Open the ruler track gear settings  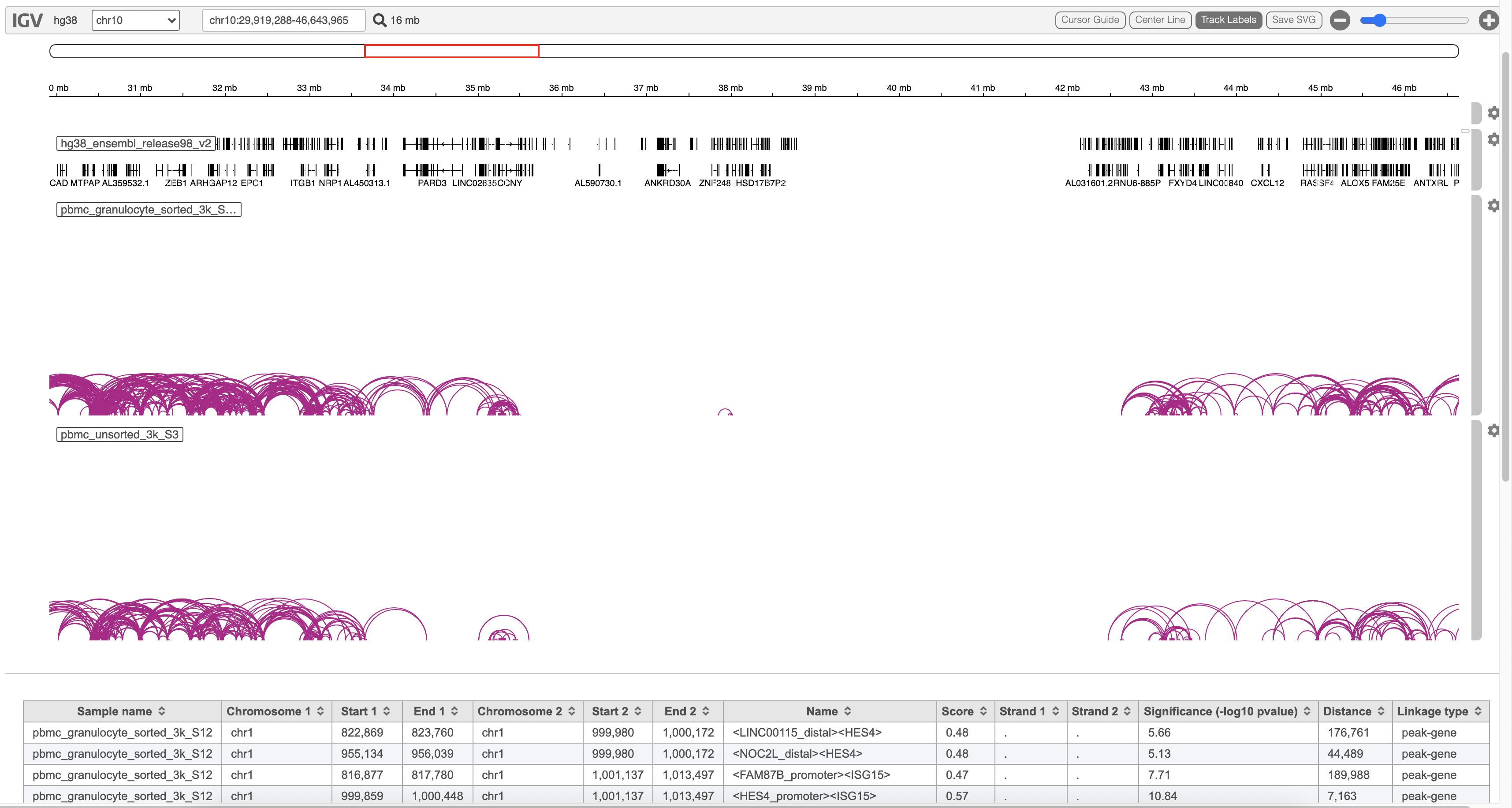click(x=1493, y=113)
